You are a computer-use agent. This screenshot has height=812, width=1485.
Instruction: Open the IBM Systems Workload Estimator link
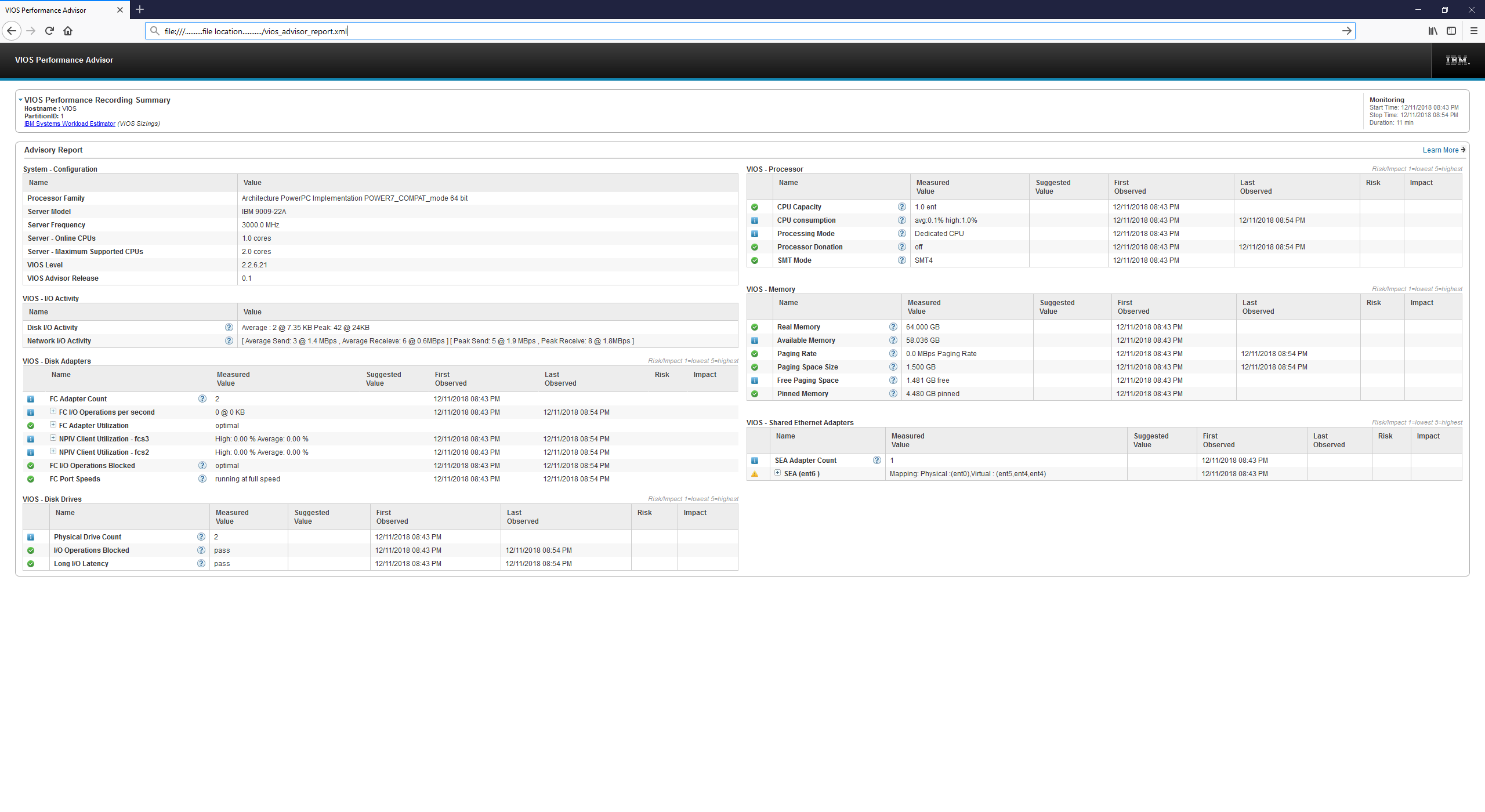(70, 124)
